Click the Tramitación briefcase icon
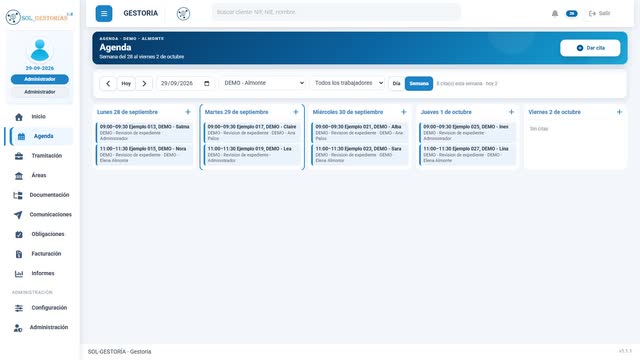Image resolution: width=640 pixels, height=360 pixels. [19, 156]
